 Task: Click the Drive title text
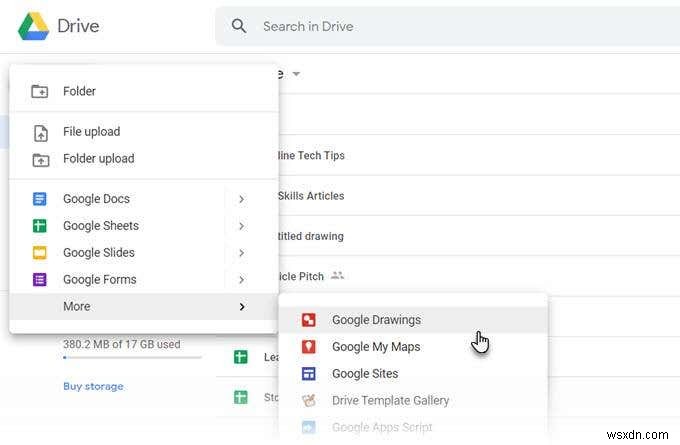pos(78,26)
